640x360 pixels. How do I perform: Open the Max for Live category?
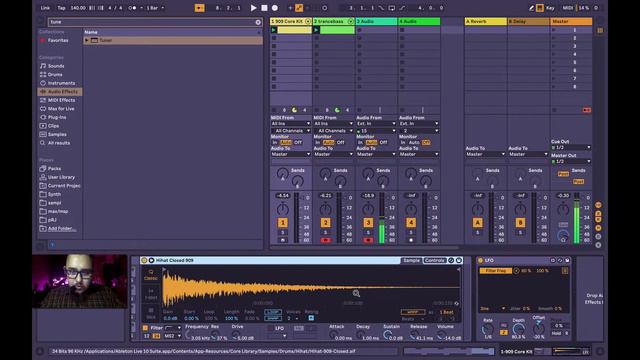61,109
